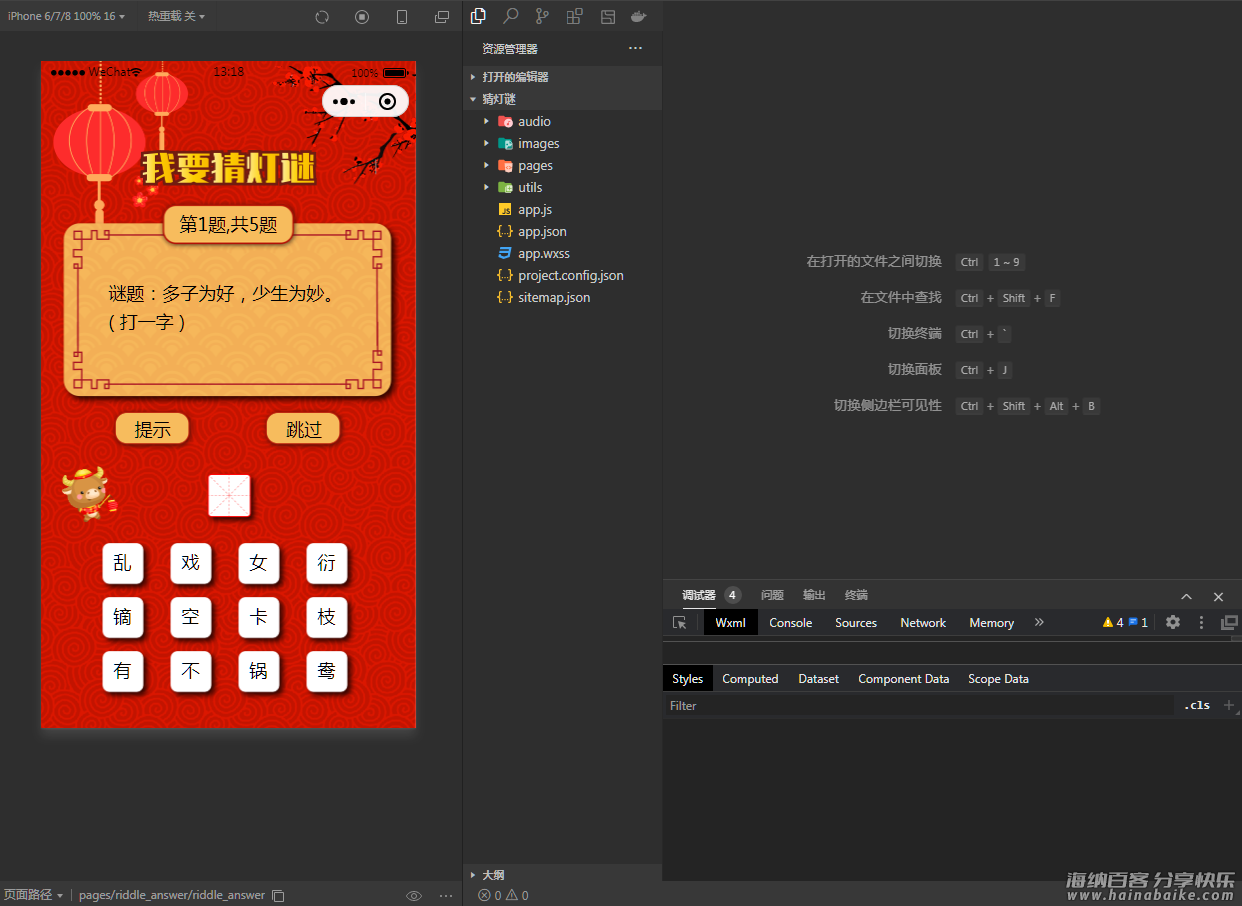This screenshot has width=1242, height=906.
Task: Toggle the phone device frame icon
Action: (402, 17)
